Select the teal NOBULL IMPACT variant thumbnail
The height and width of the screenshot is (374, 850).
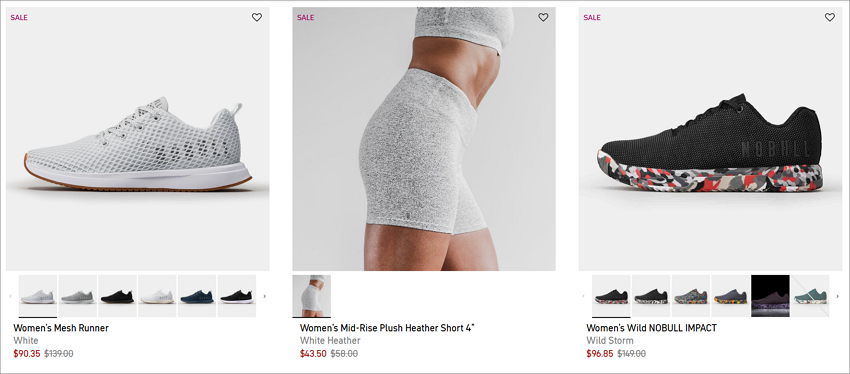pyautogui.click(x=810, y=296)
